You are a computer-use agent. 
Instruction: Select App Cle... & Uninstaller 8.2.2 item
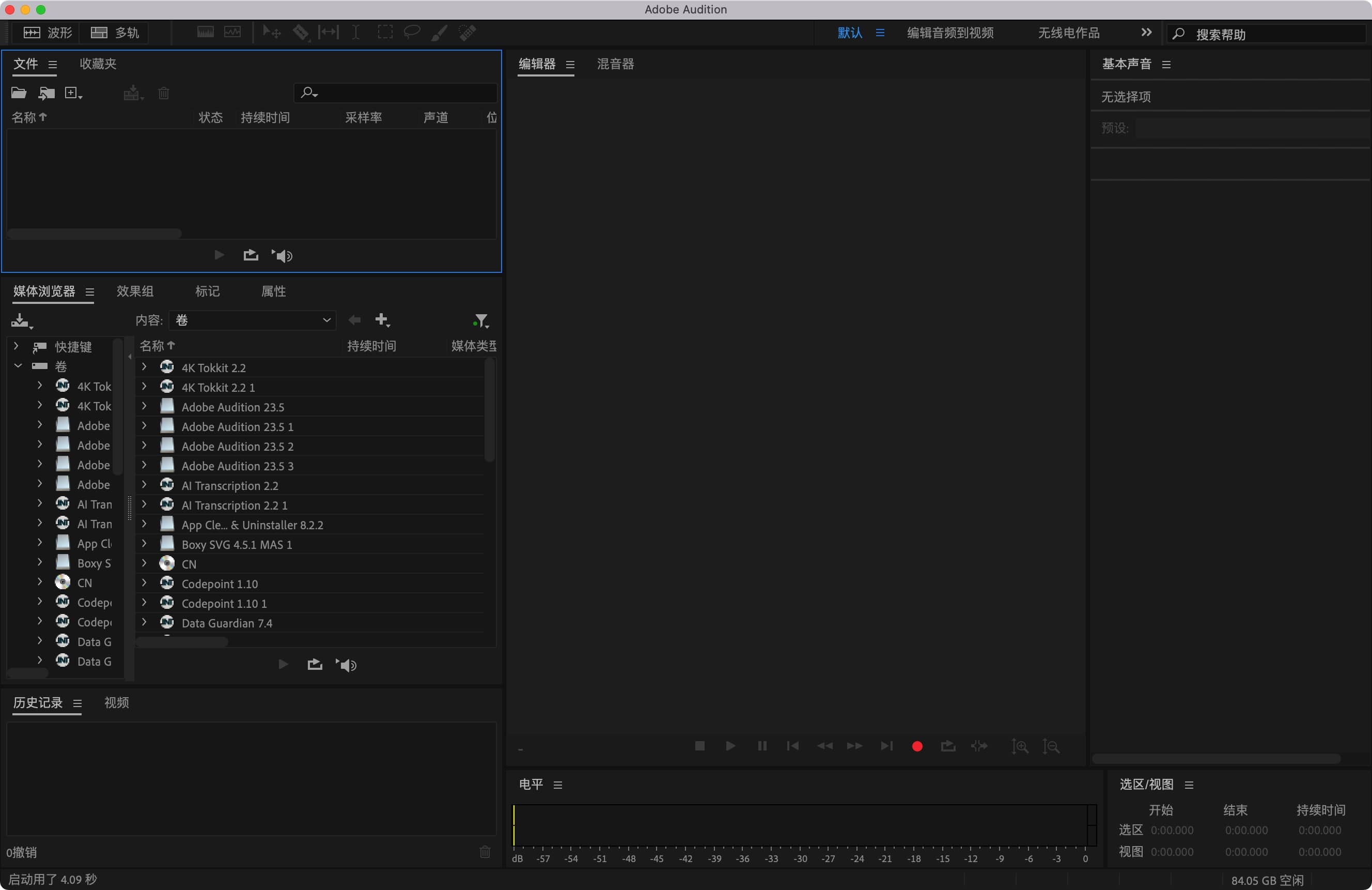coord(253,525)
